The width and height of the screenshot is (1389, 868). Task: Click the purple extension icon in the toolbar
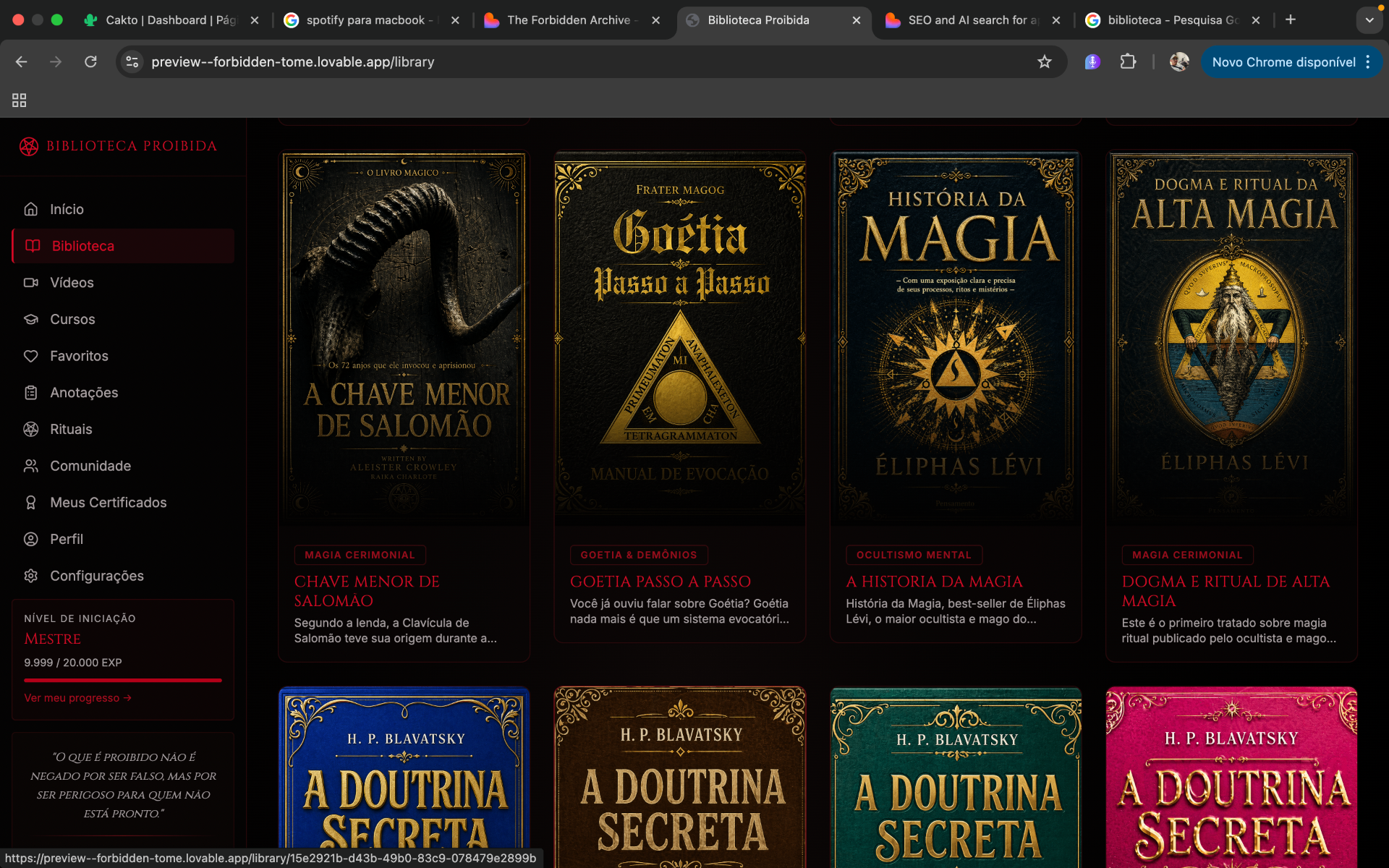click(x=1092, y=62)
